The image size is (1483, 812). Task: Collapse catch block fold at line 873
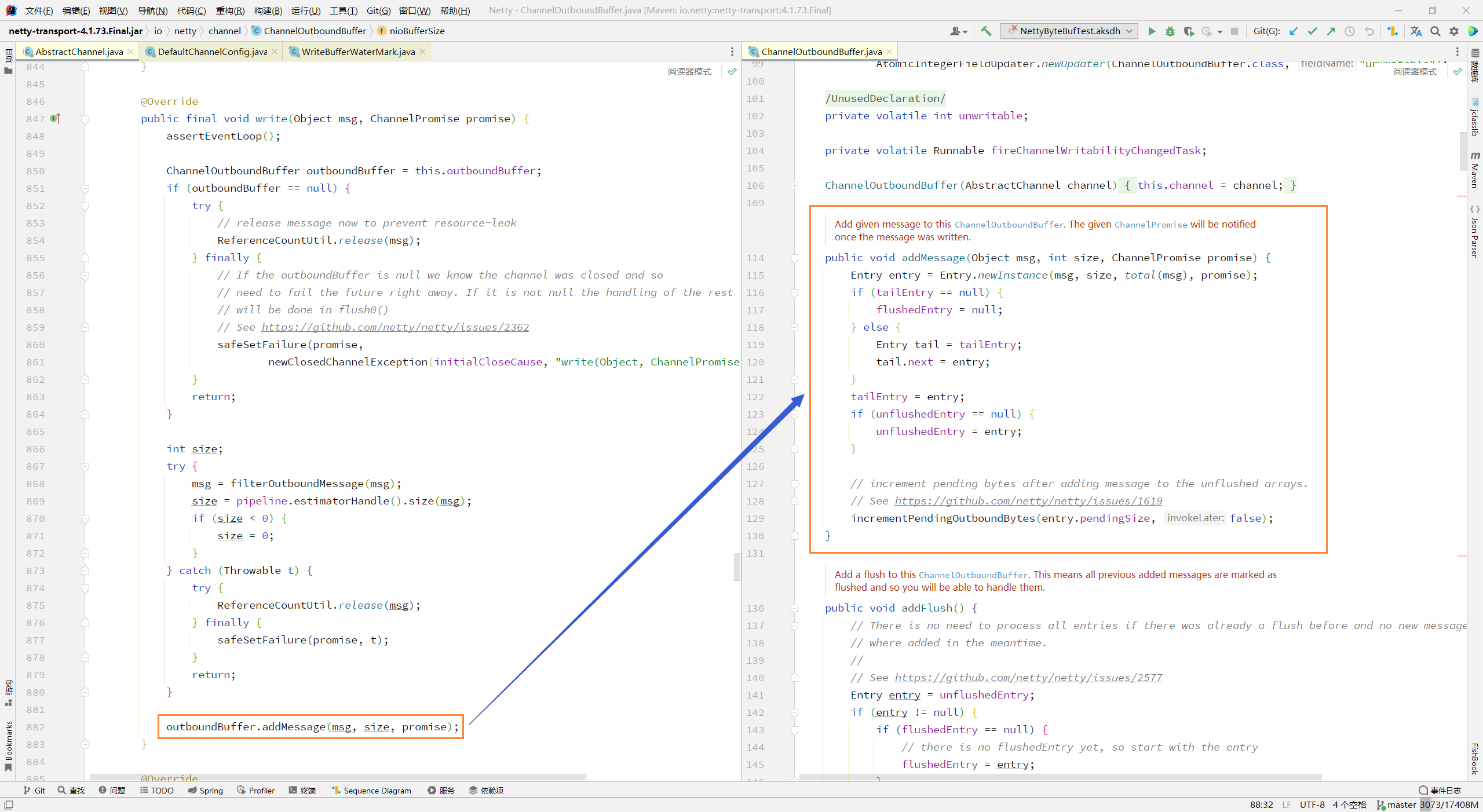pos(85,570)
